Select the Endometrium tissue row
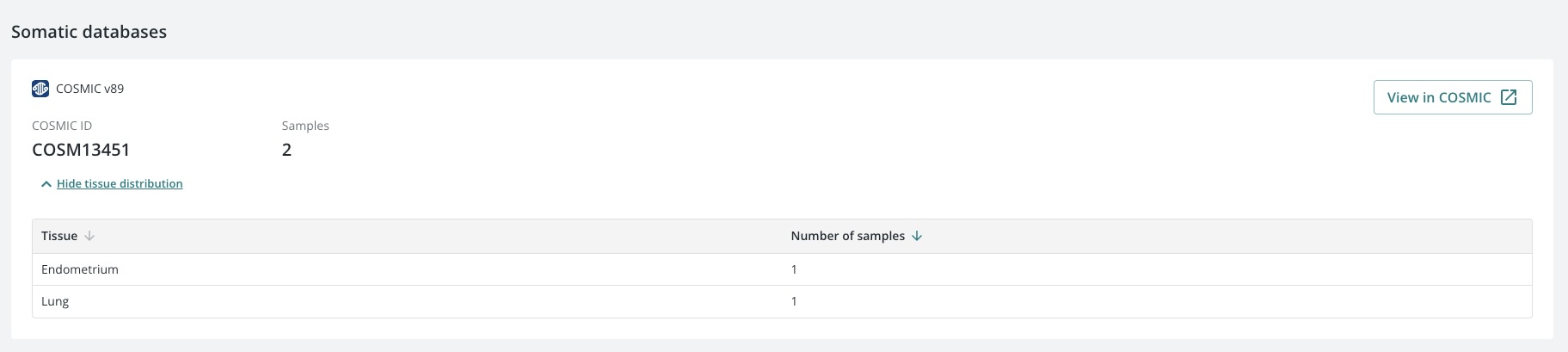1568x352 pixels. click(80, 269)
